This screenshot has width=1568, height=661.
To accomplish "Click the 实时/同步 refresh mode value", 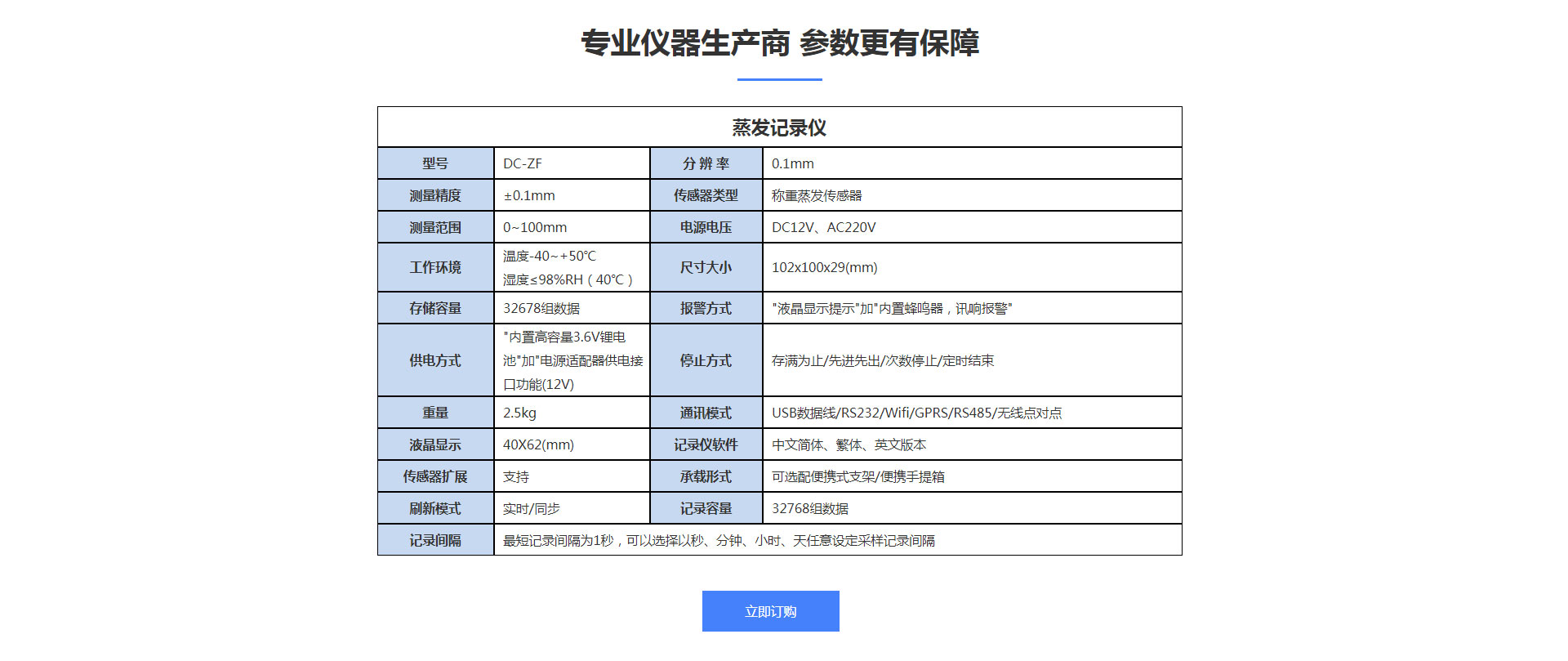I will click(x=531, y=508).
